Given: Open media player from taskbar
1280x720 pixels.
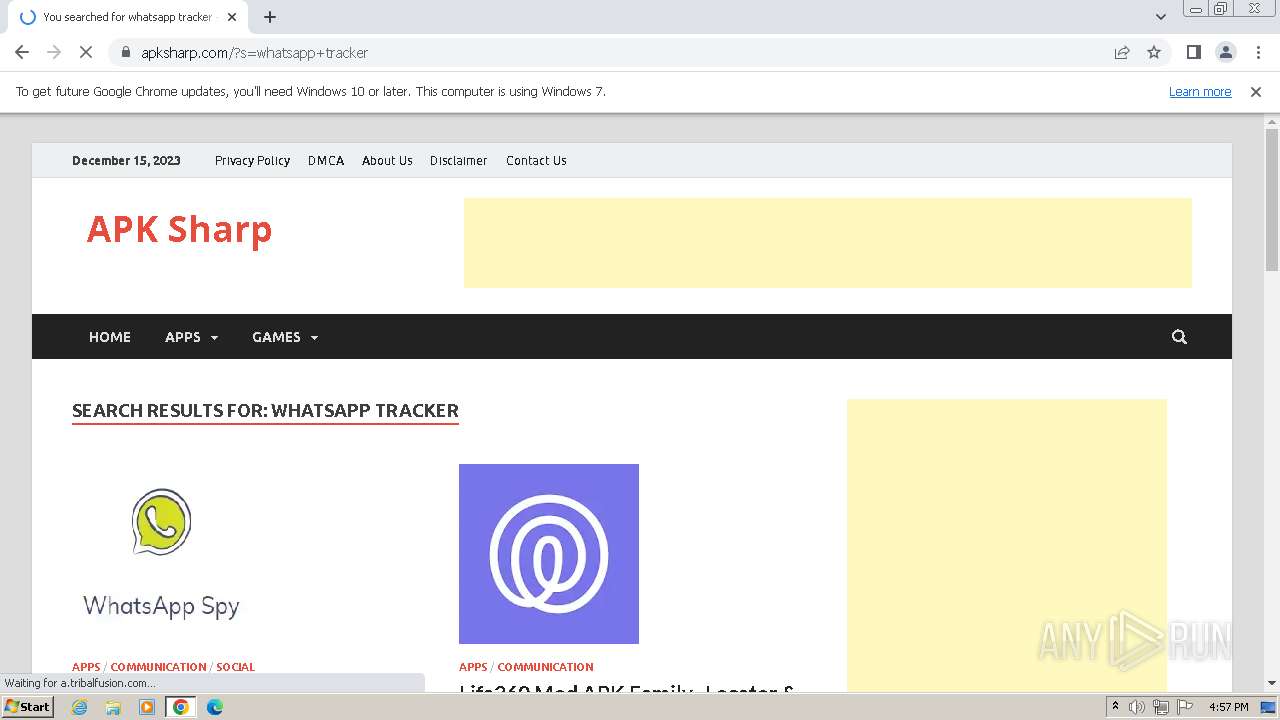Looking at the screenshot, I should [147, 707].
